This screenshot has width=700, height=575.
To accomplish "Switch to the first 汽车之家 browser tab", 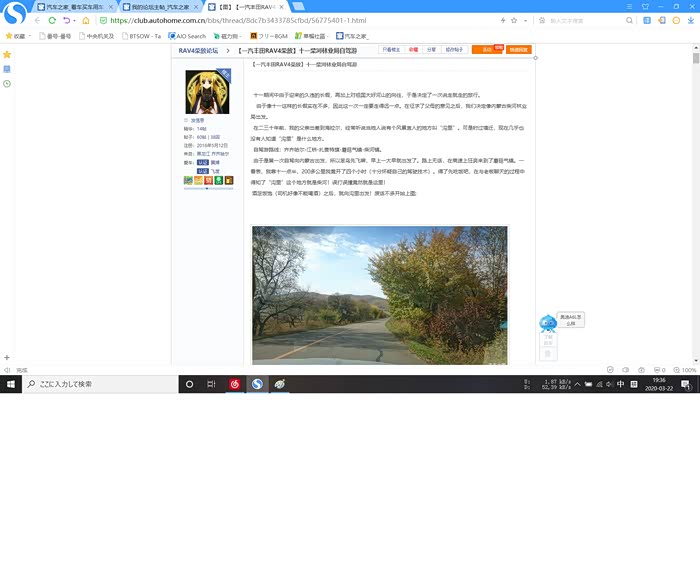I will (70, 6).
